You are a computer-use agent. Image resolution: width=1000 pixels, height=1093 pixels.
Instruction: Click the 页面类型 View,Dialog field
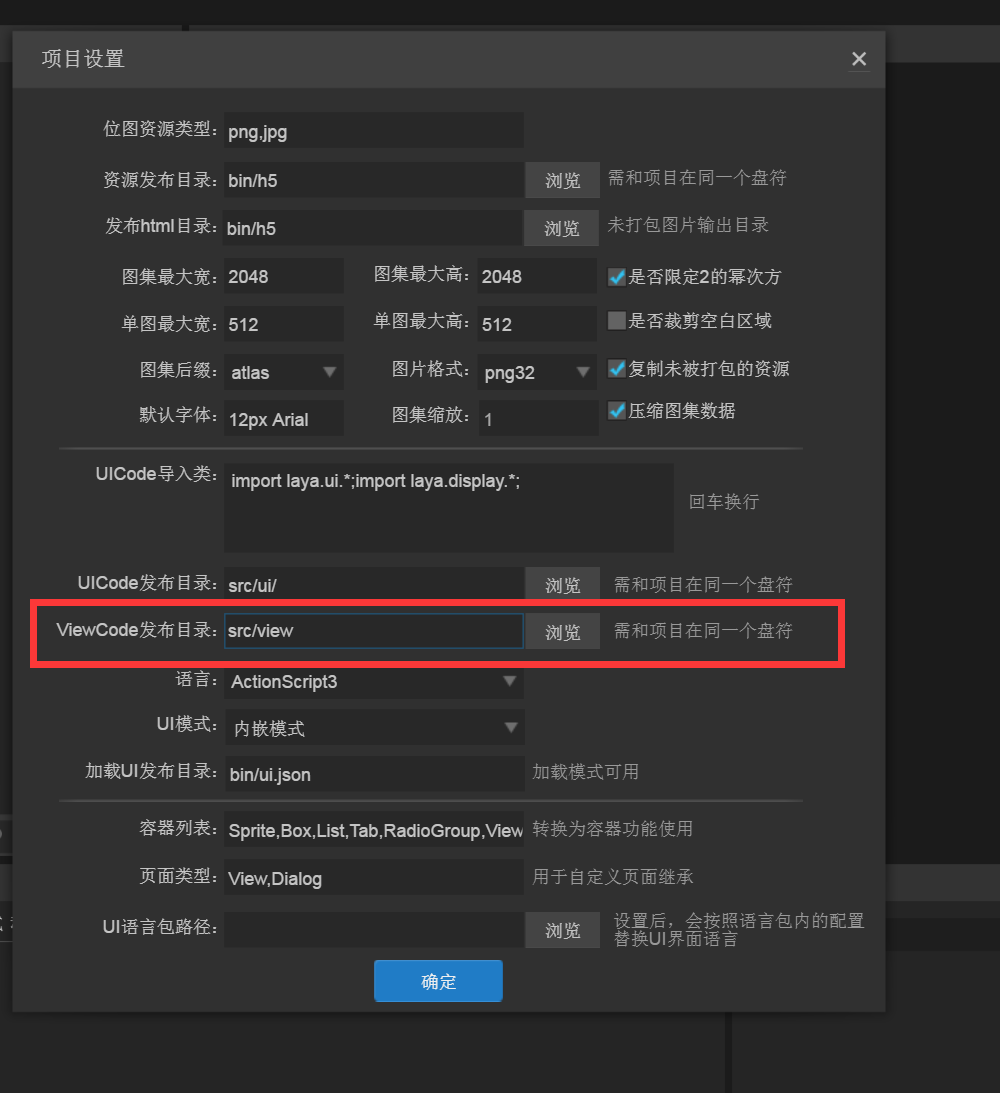pyautogui.click(x=374, y=878)
